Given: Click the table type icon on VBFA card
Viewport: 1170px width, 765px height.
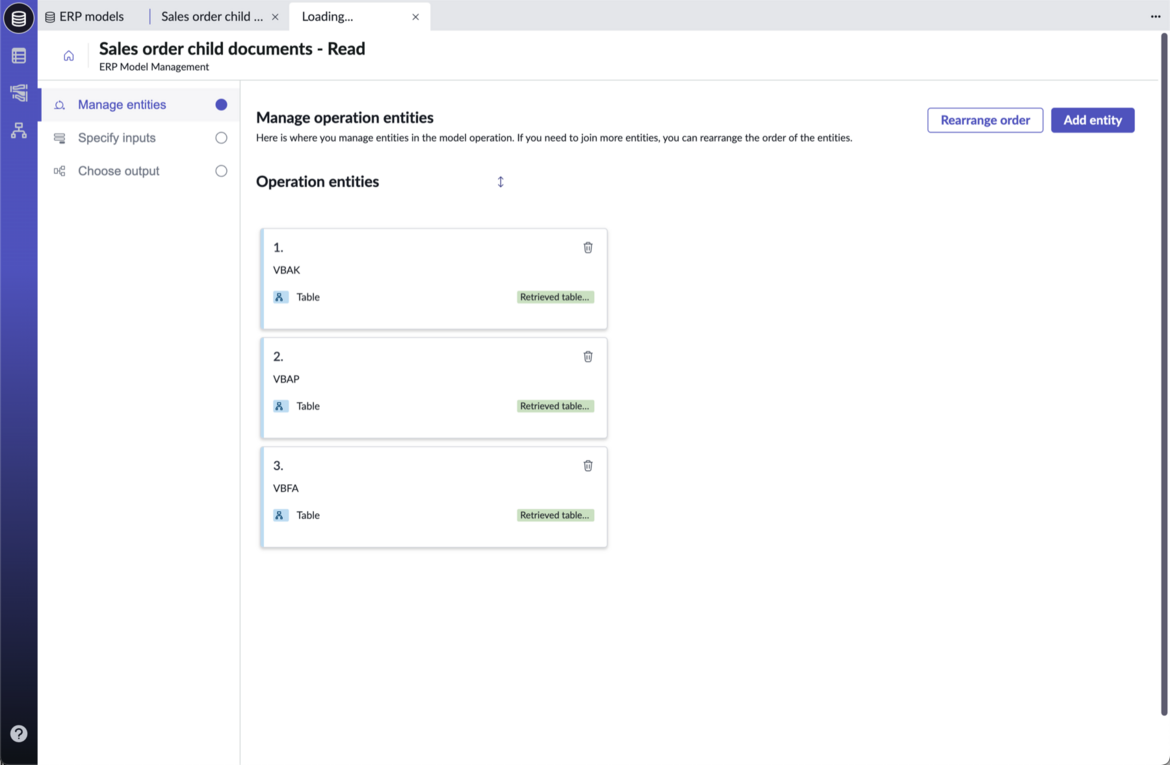Looking at the screenshot, I should (x=280, y=515).
